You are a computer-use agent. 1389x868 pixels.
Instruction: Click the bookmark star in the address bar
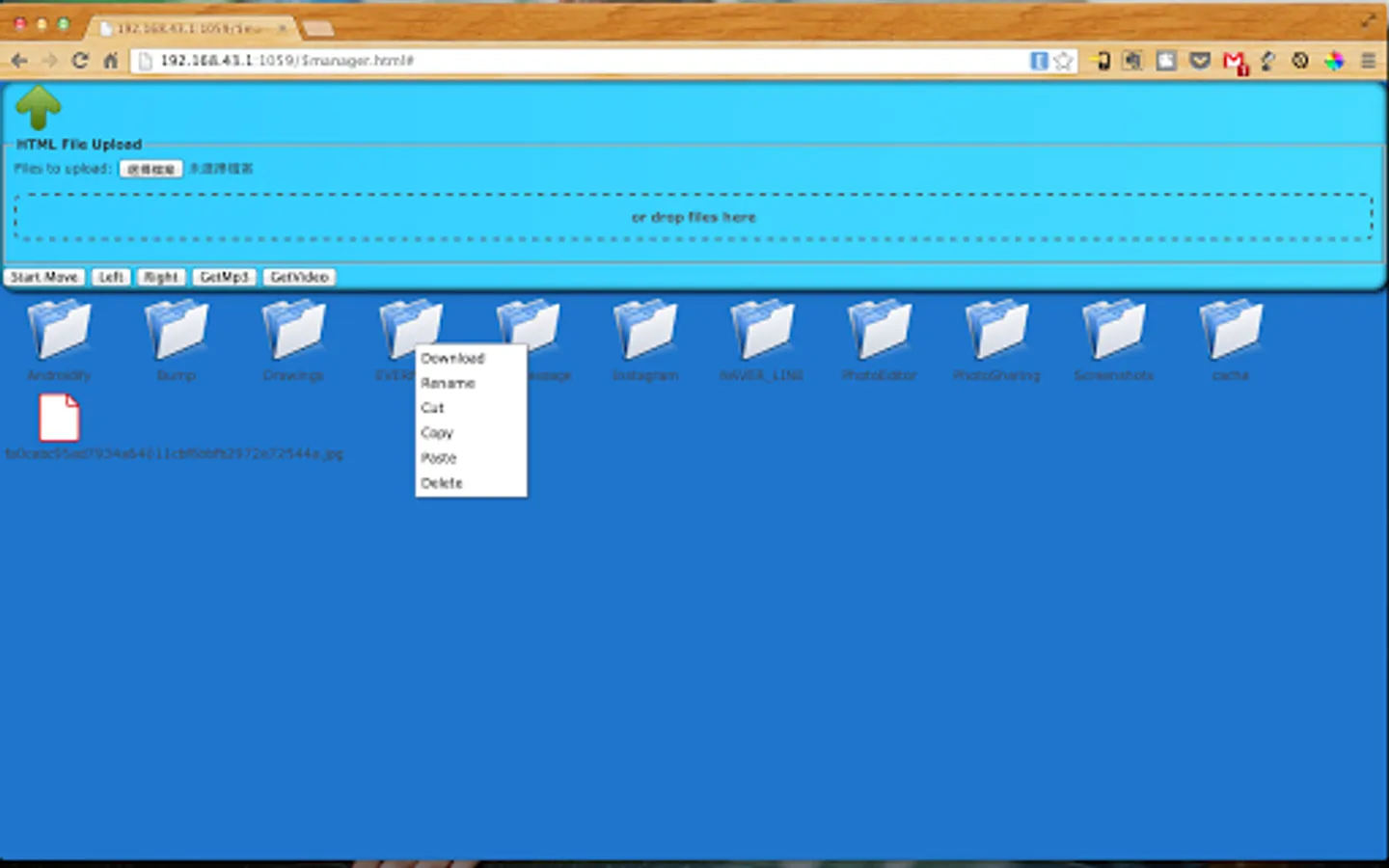click(1064, 60)
